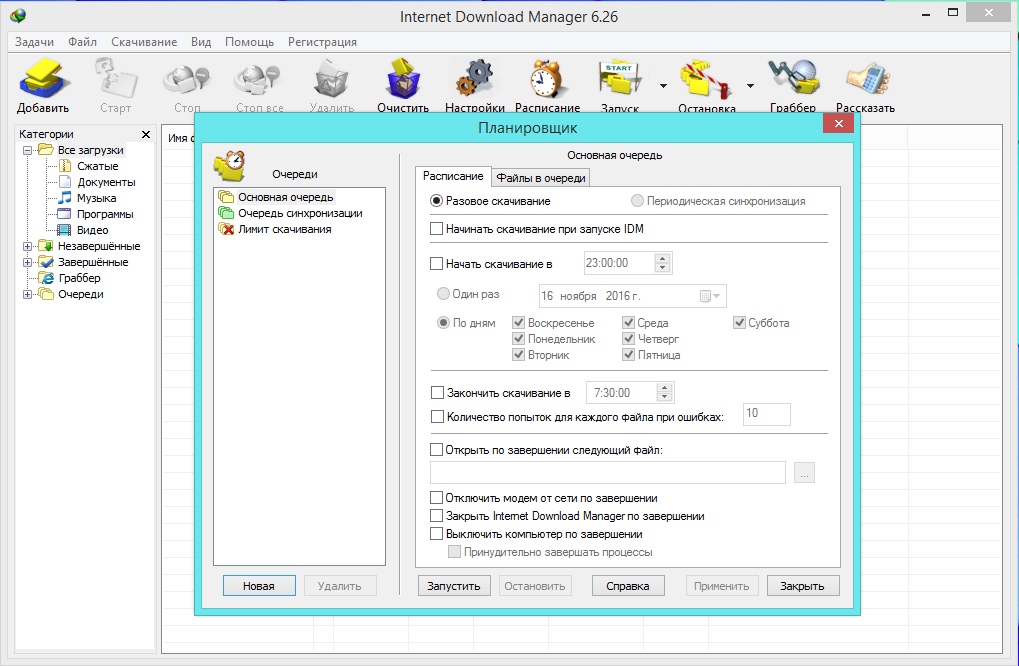
Task: Switch to Файлы в очереди tab
Action: coord(541,177)
